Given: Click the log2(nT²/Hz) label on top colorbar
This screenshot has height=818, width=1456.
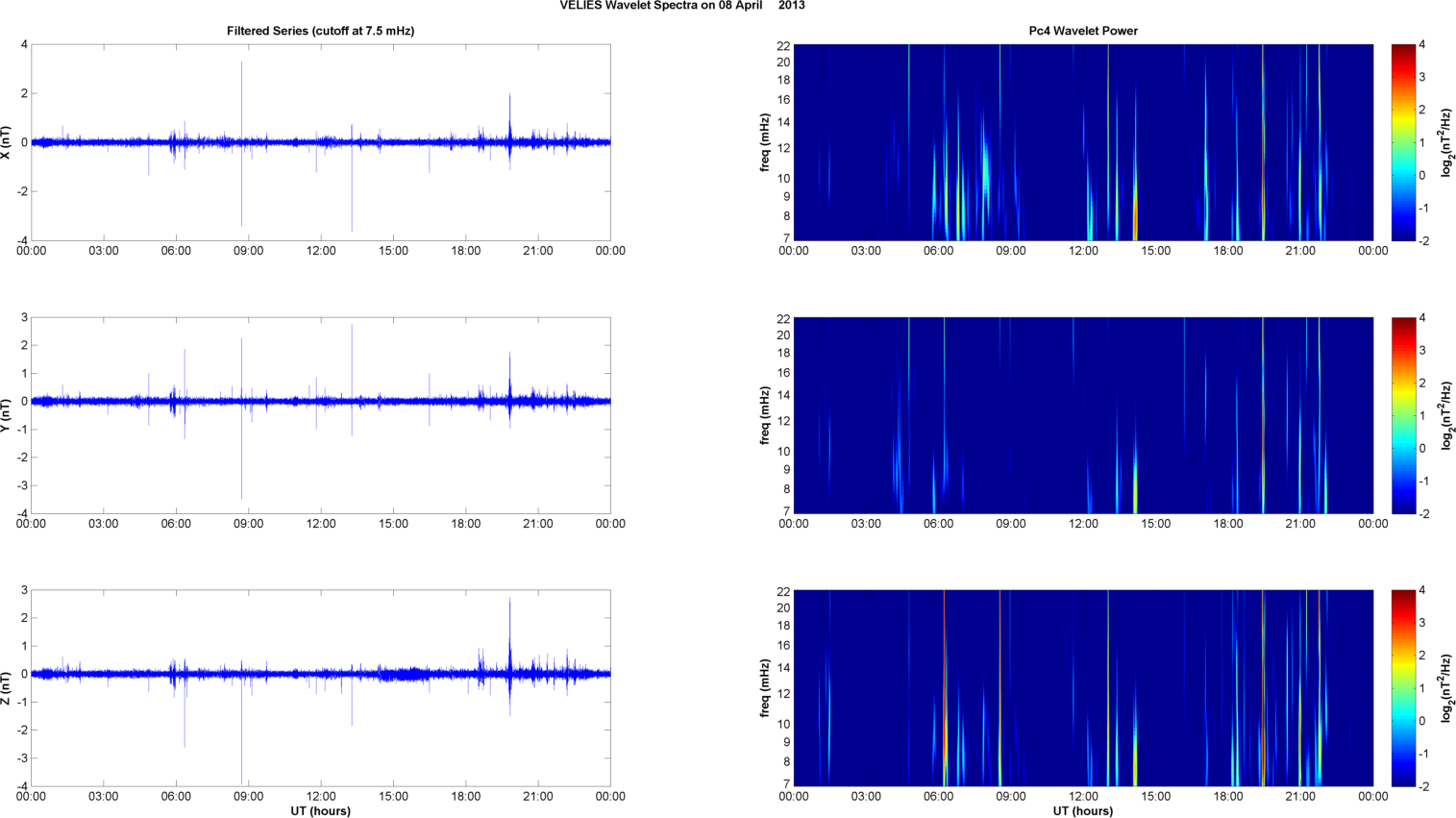Looking at the screenshot, I should (x=1446, y=142).
